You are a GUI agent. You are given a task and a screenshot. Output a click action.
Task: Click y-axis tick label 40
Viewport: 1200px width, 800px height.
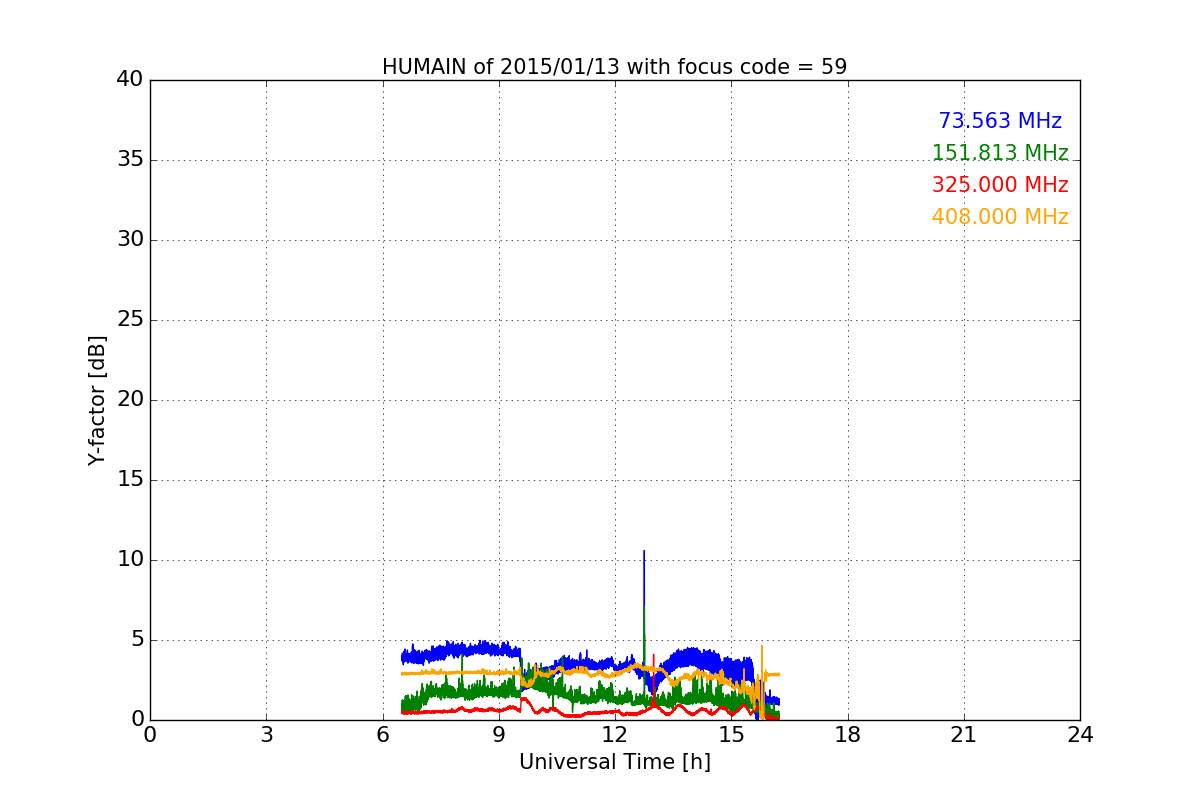point(130,80)
